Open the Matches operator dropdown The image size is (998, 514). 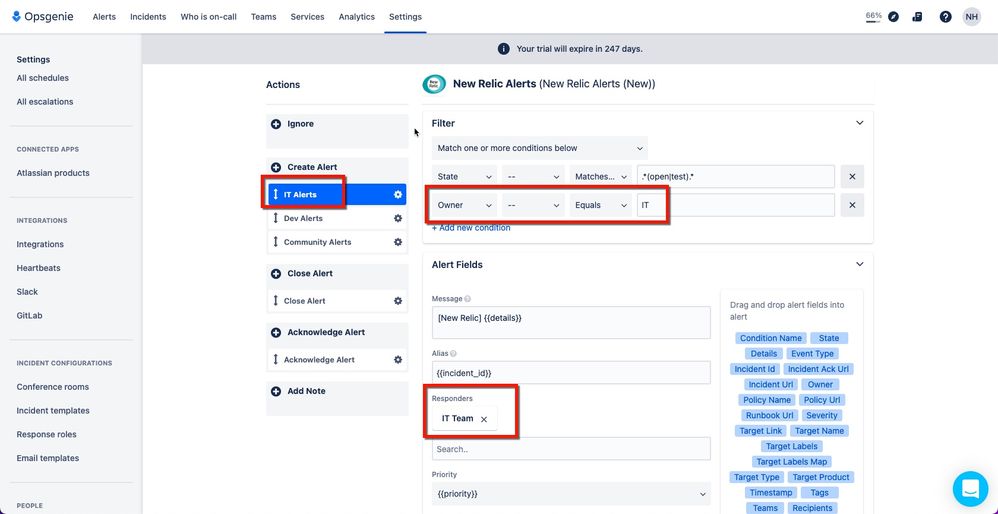pyautogui.click(x=600, y=177)
